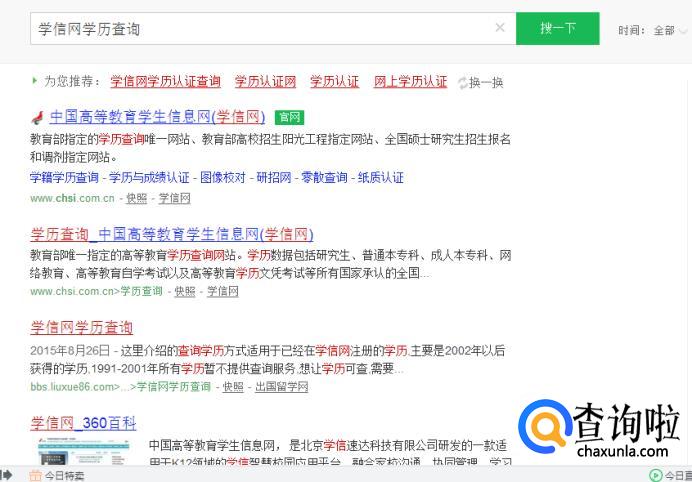
Task: Open the sublink 纸质认证
Action: 381,177
